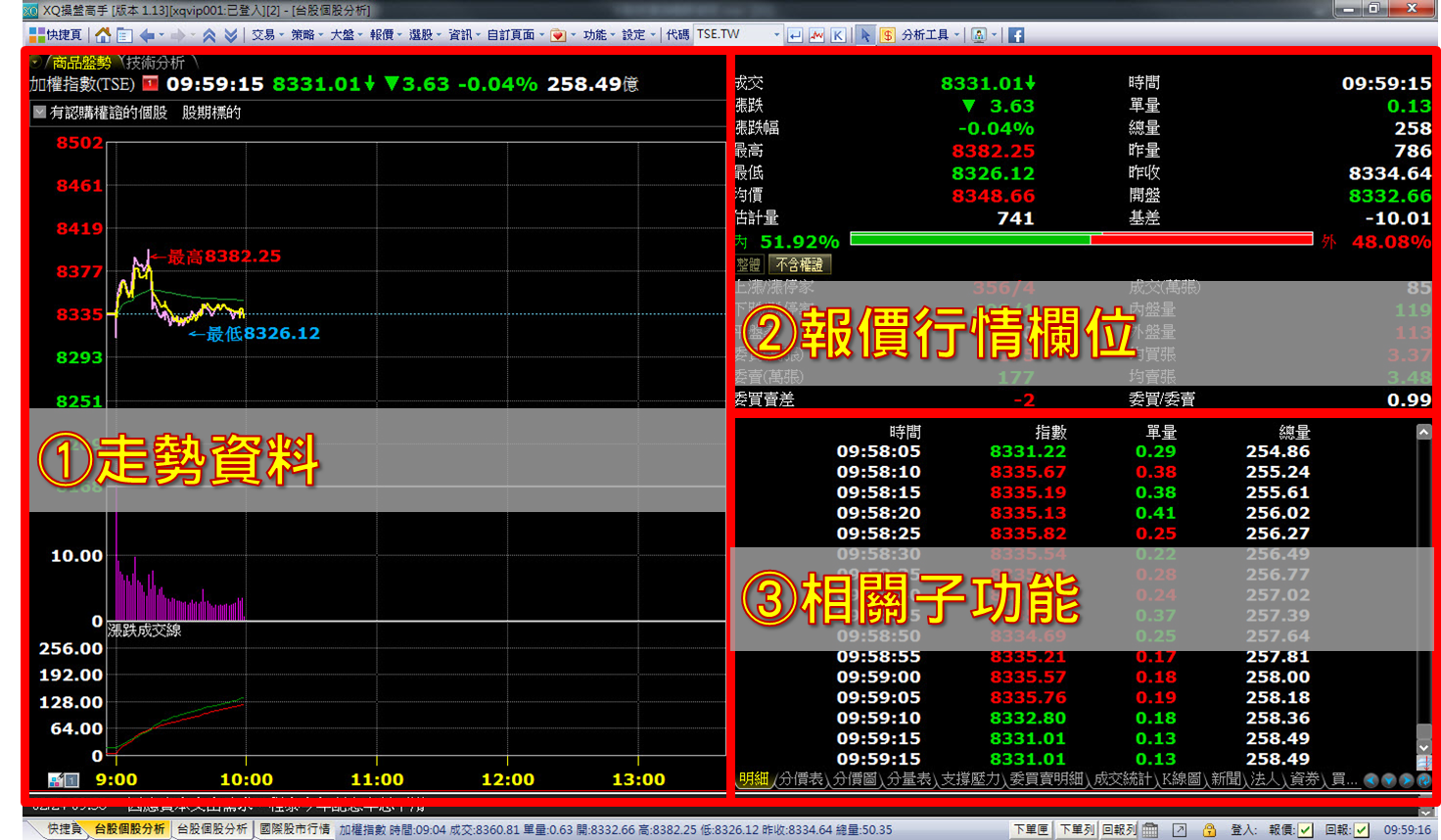Image resolution: width=1441 pixels, height=840 pixels.
Task: Click the Home icon in the toolbar
Action: pyautogui.click(x=103, y=35)
